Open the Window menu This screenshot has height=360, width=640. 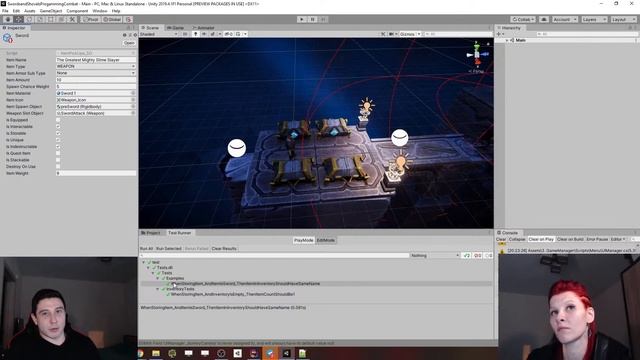100,11
